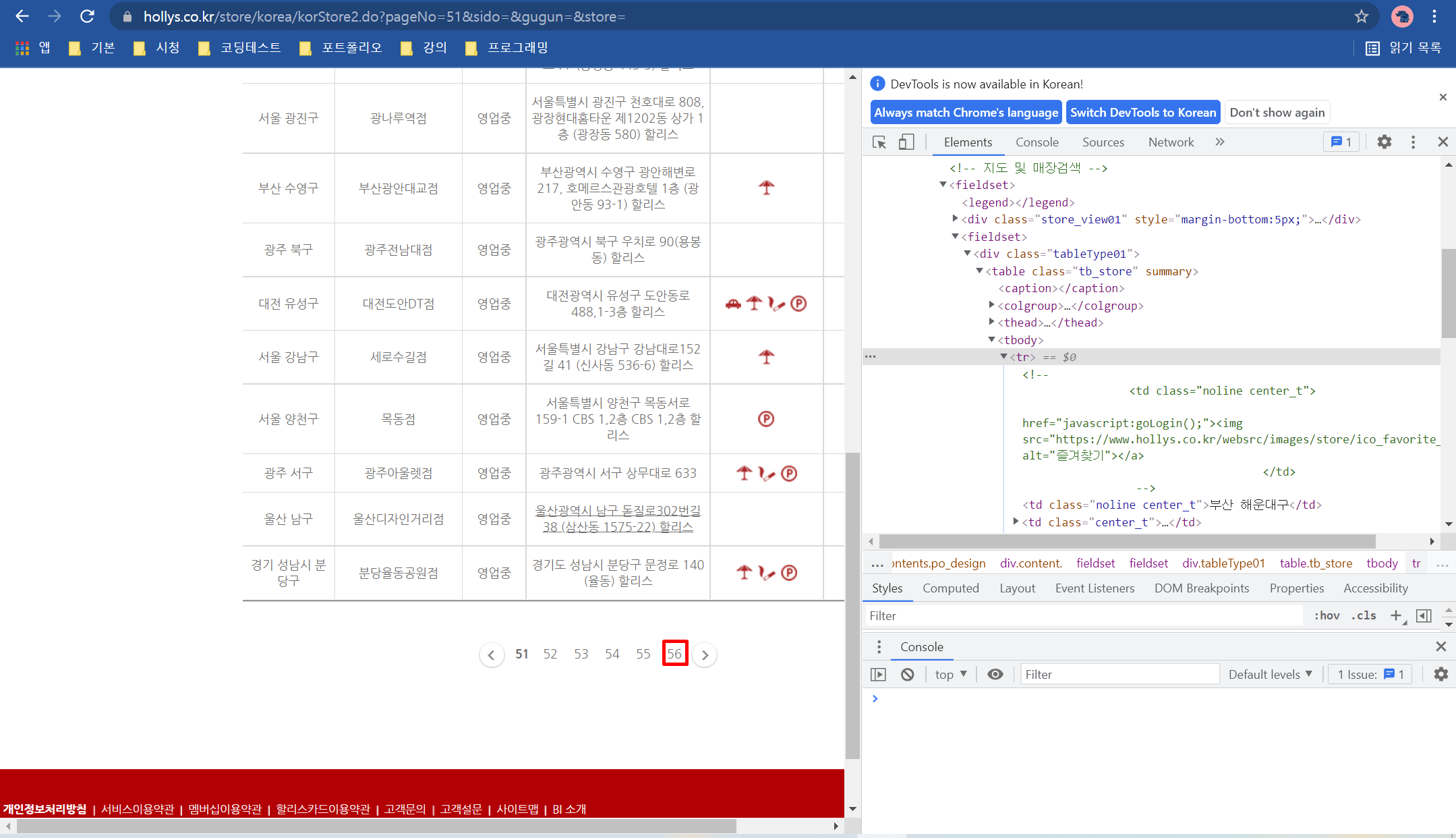Open console settings gear
The width and height of the screenshot is (1456, 838).
[1440, 674]
